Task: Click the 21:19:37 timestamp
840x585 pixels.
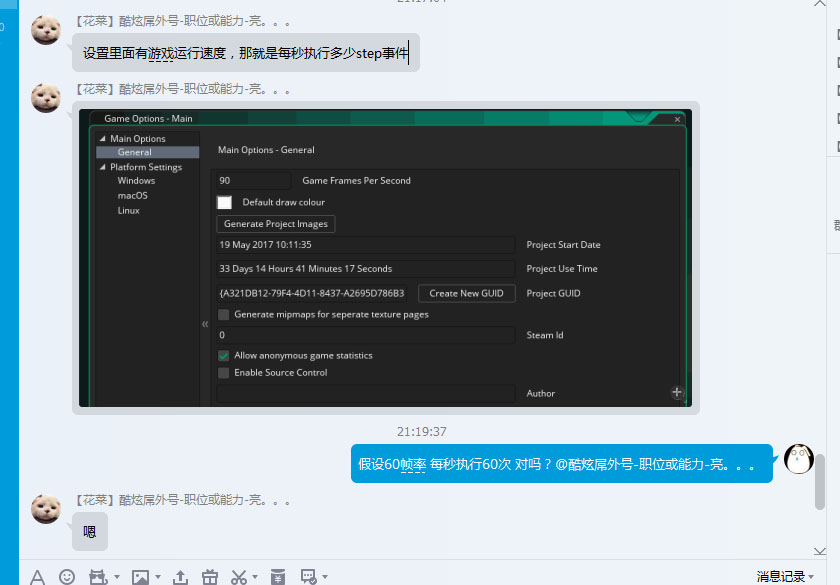Action: click(x=422, y=432)
